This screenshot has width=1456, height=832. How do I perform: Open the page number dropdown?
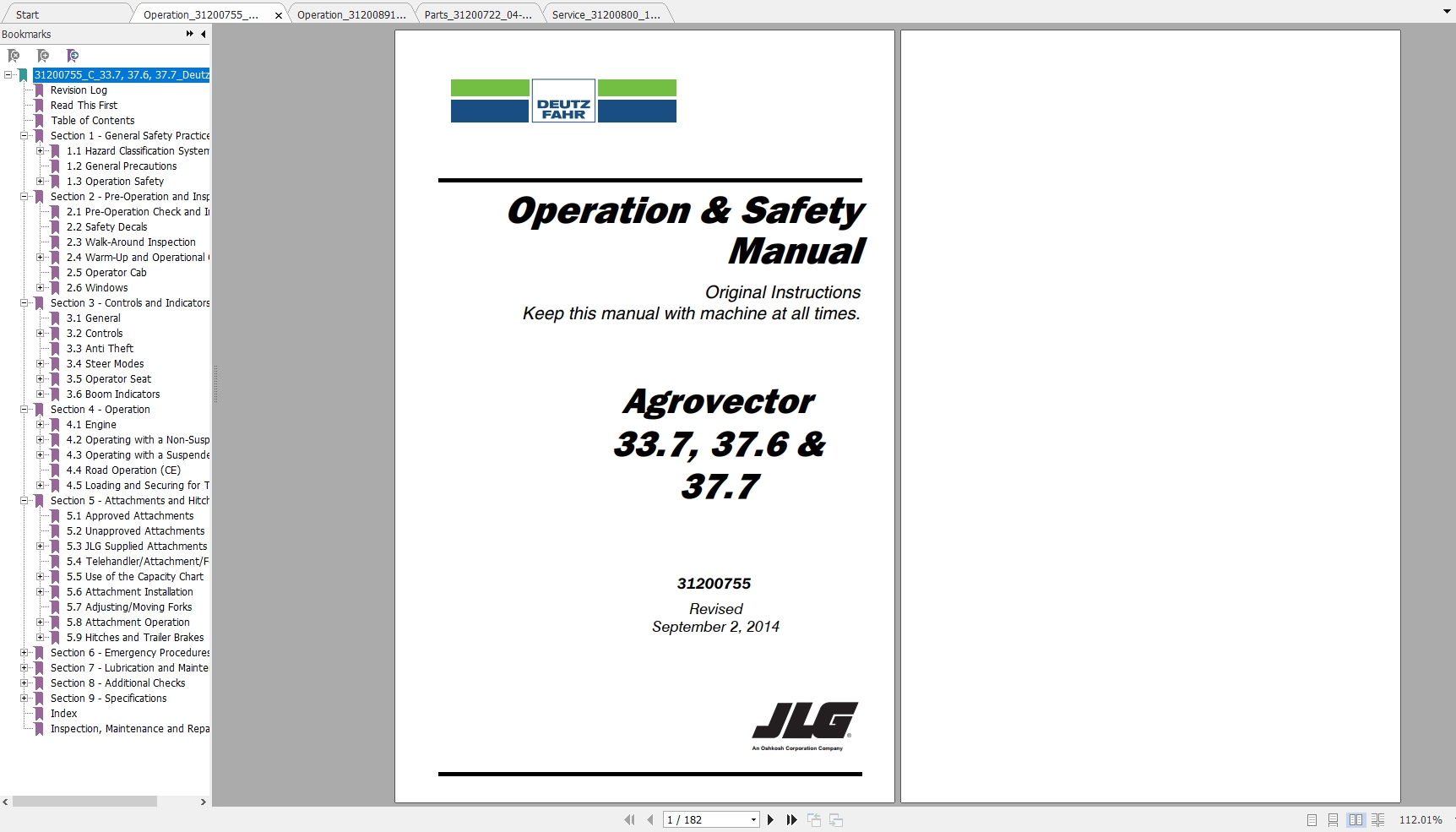click(753, 819)
